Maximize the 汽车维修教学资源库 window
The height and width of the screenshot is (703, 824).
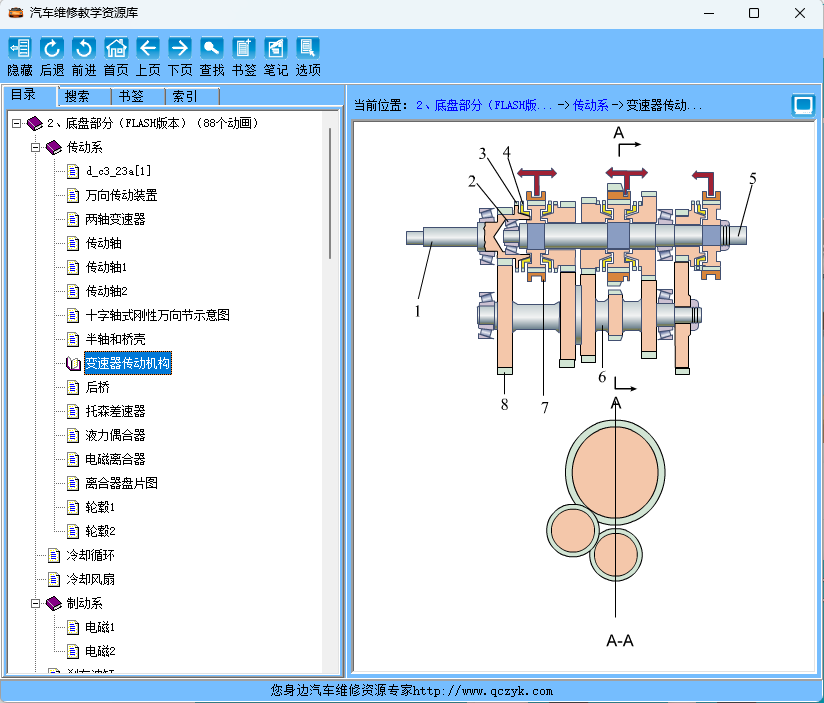tap(754, 13)
